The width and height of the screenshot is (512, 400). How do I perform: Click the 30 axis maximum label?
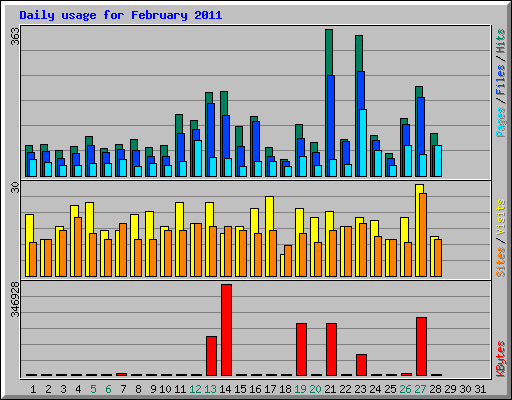(15, 188)
